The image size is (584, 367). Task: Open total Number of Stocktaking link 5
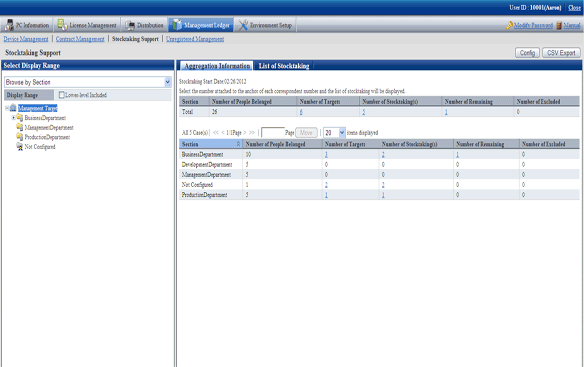click(x=364, y=112)
